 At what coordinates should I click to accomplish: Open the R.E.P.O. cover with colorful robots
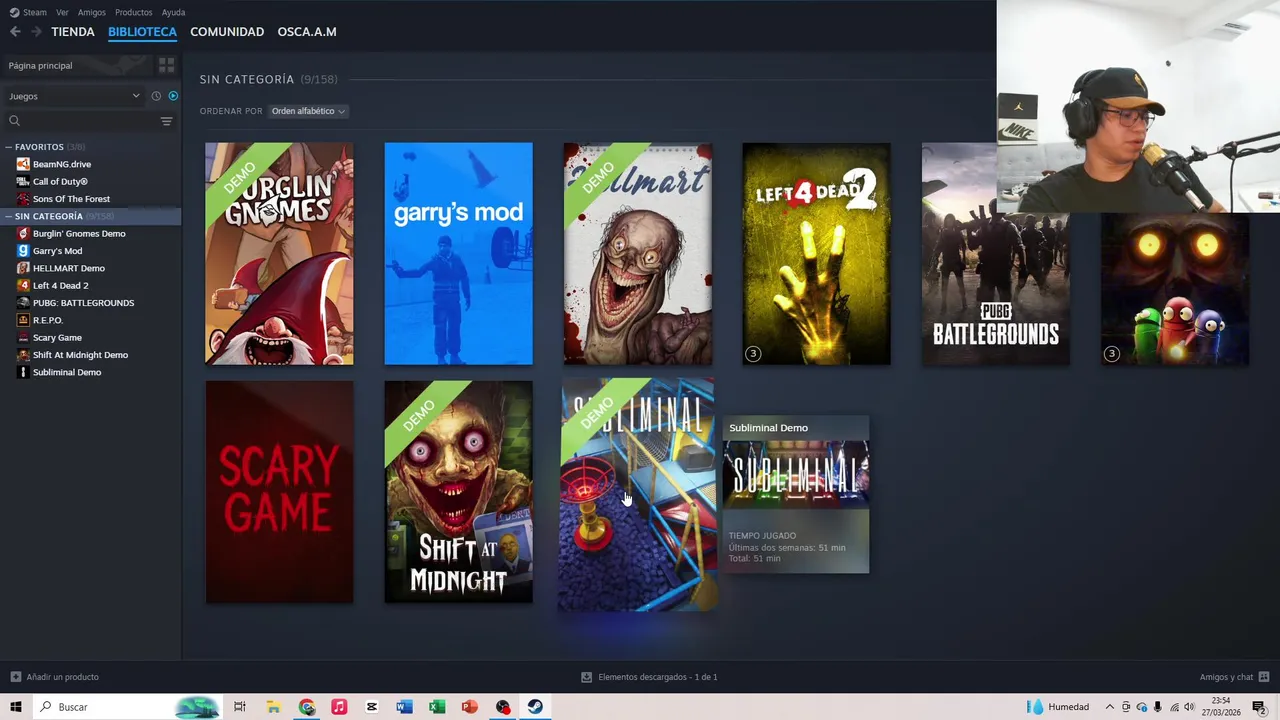(x=1175, y=290)
